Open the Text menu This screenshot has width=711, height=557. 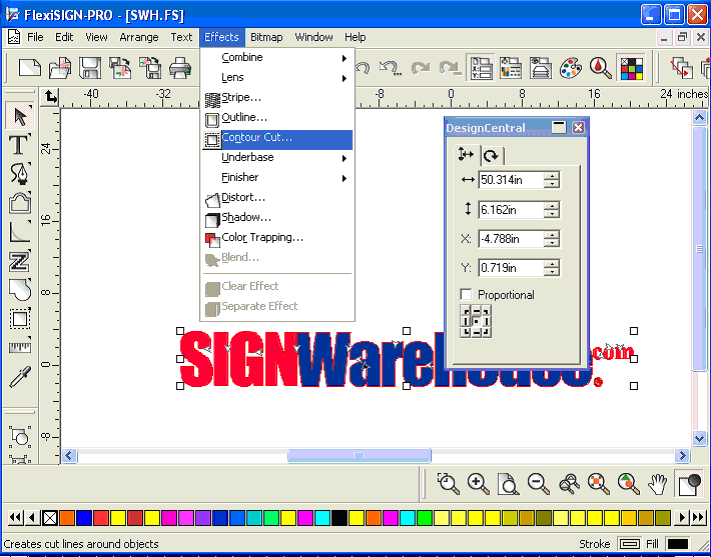tap(181, 37)
